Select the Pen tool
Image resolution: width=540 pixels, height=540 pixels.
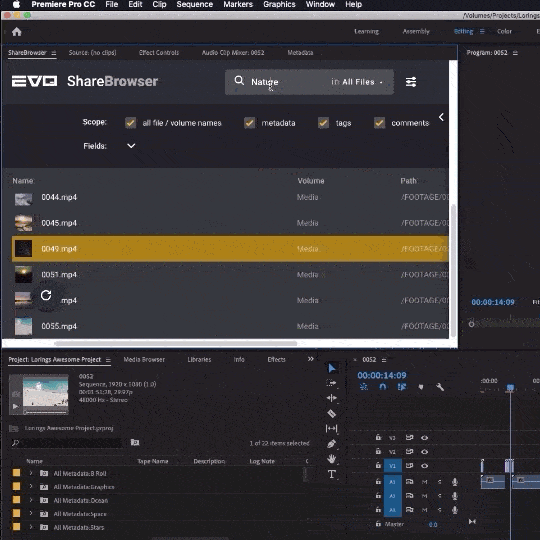click(x=331, y=444)
